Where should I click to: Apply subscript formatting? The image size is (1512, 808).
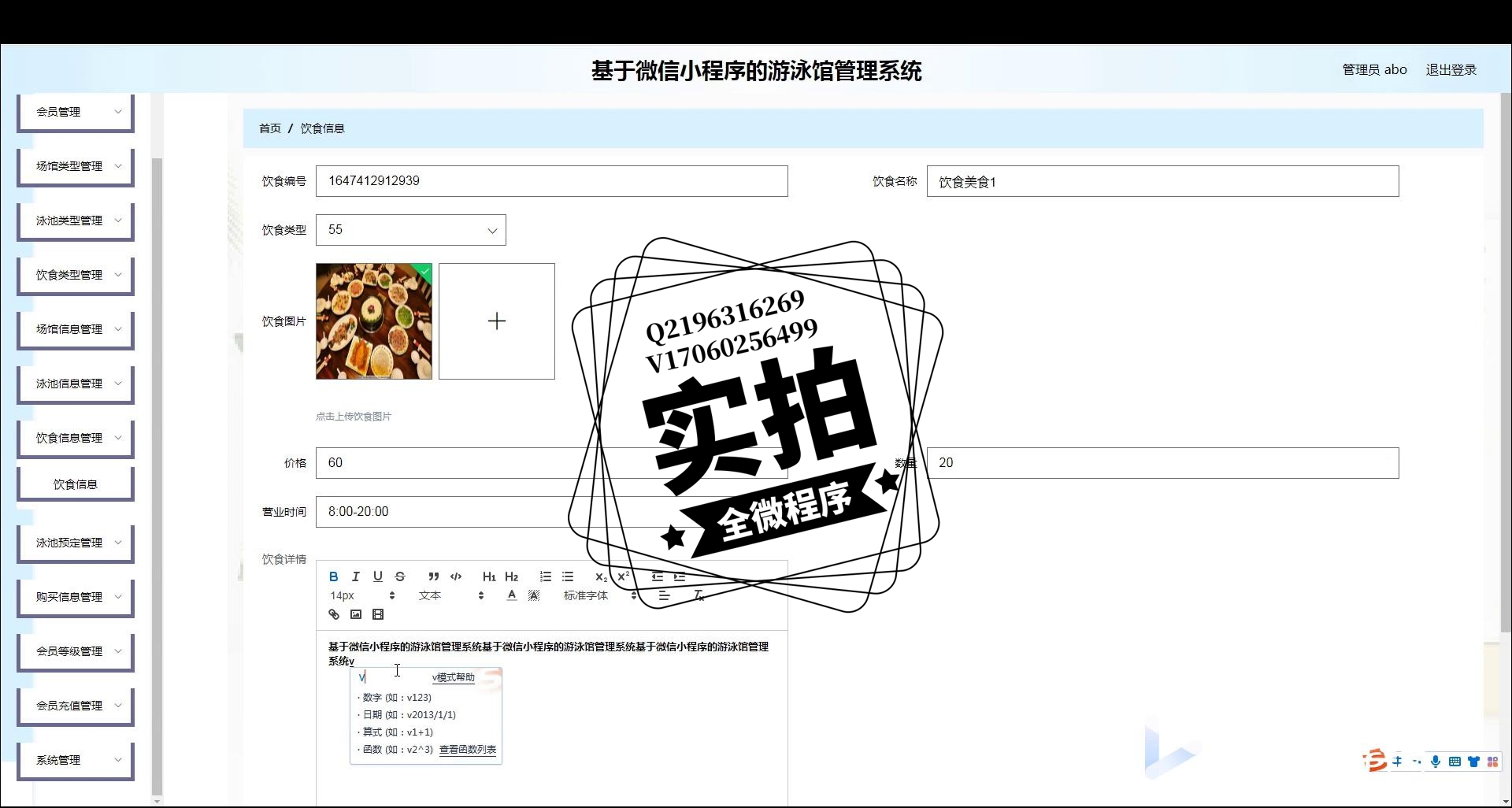[601, 576]
